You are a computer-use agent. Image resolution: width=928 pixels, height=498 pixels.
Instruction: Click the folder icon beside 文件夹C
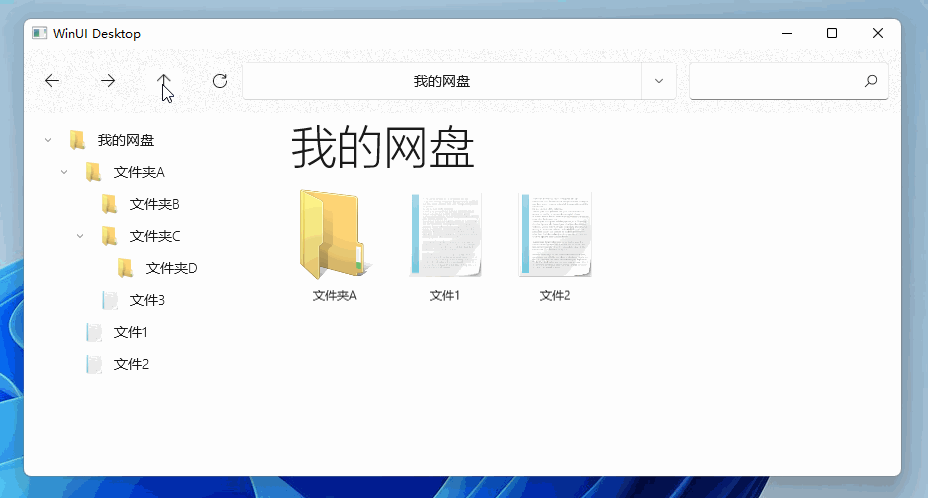(109, 236)
